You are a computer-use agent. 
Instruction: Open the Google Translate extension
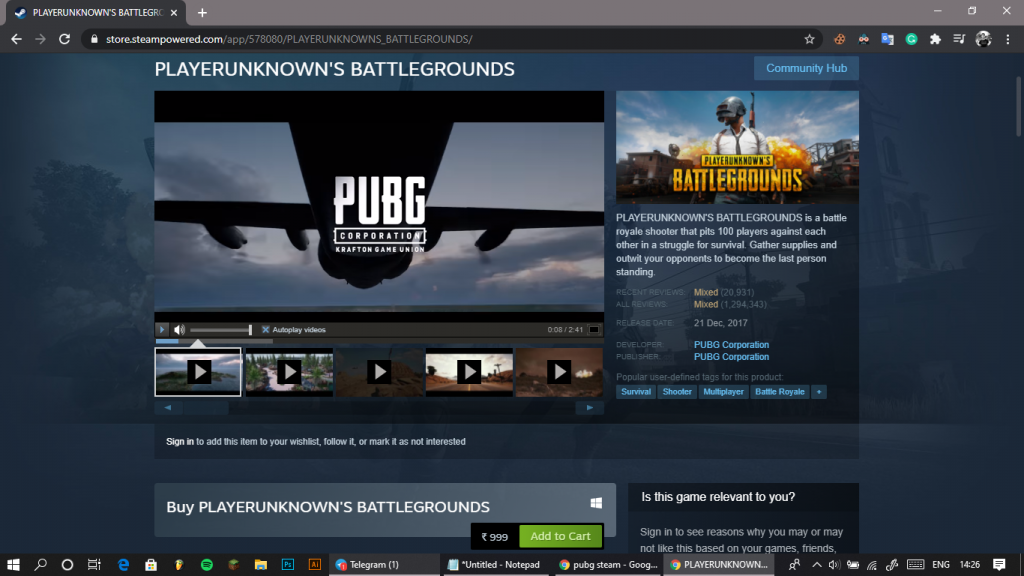tap(887, 39)
